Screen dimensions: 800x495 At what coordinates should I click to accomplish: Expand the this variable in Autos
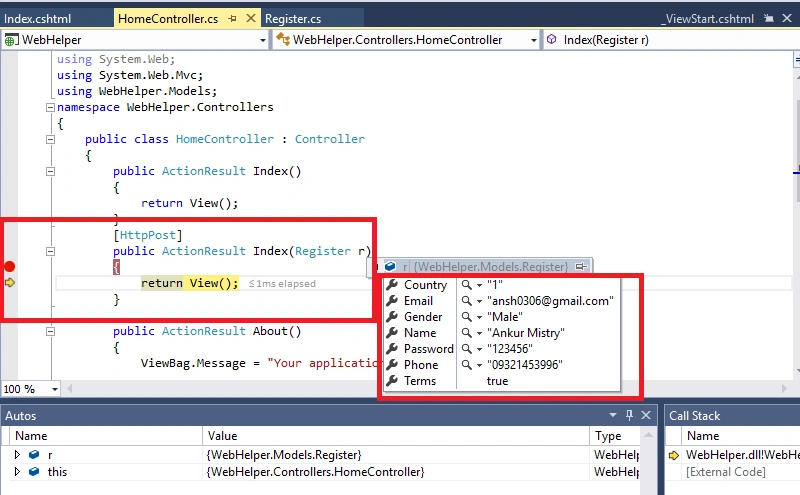(17, 472)
